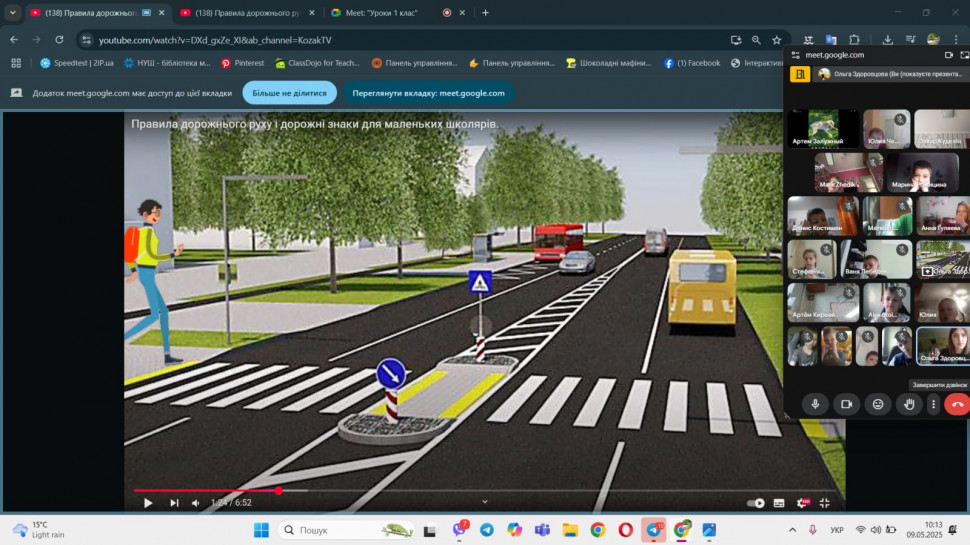Click 'Переглянути вкладку: meet.google.com' button
The height and width of the screenshot is (545, 970).
click(x=428, y=93)
